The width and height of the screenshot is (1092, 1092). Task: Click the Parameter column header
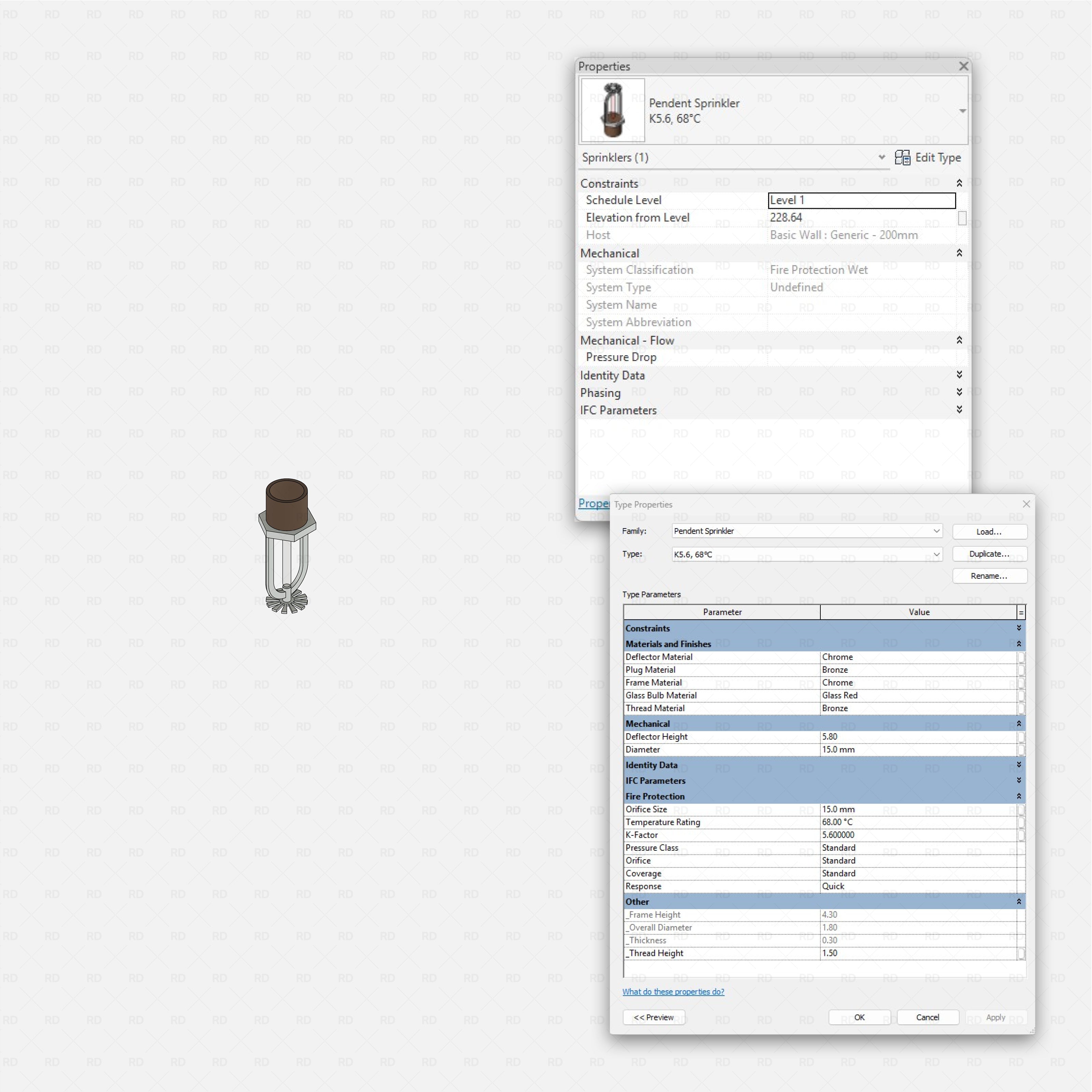click(x=722, y=612)
